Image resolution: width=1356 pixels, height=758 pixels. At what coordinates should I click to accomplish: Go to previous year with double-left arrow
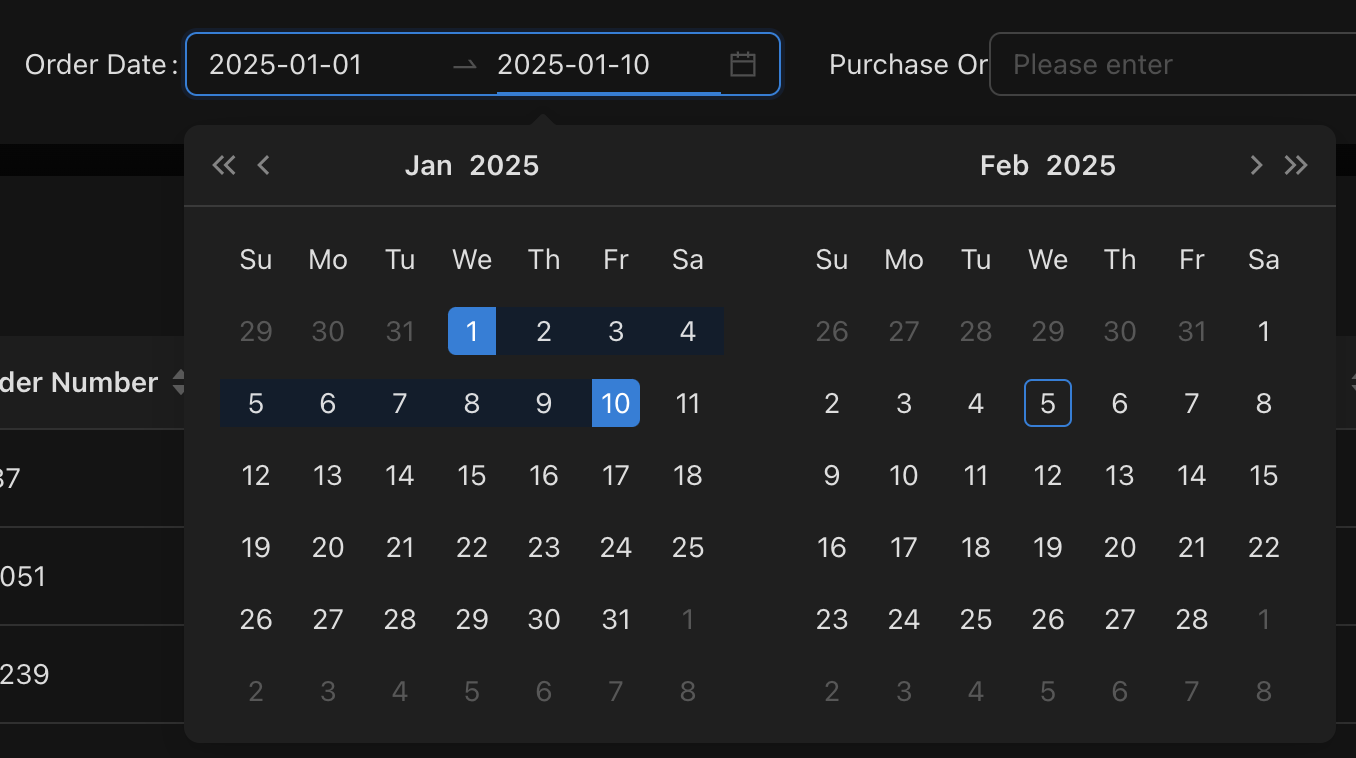pyautogui.click(x=224, y=165)
